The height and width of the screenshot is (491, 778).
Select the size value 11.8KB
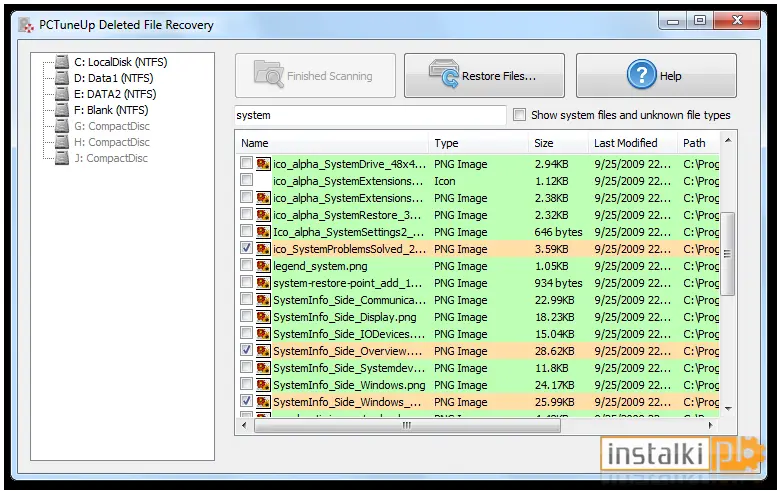pyautogui.click(x=551, y=368)
